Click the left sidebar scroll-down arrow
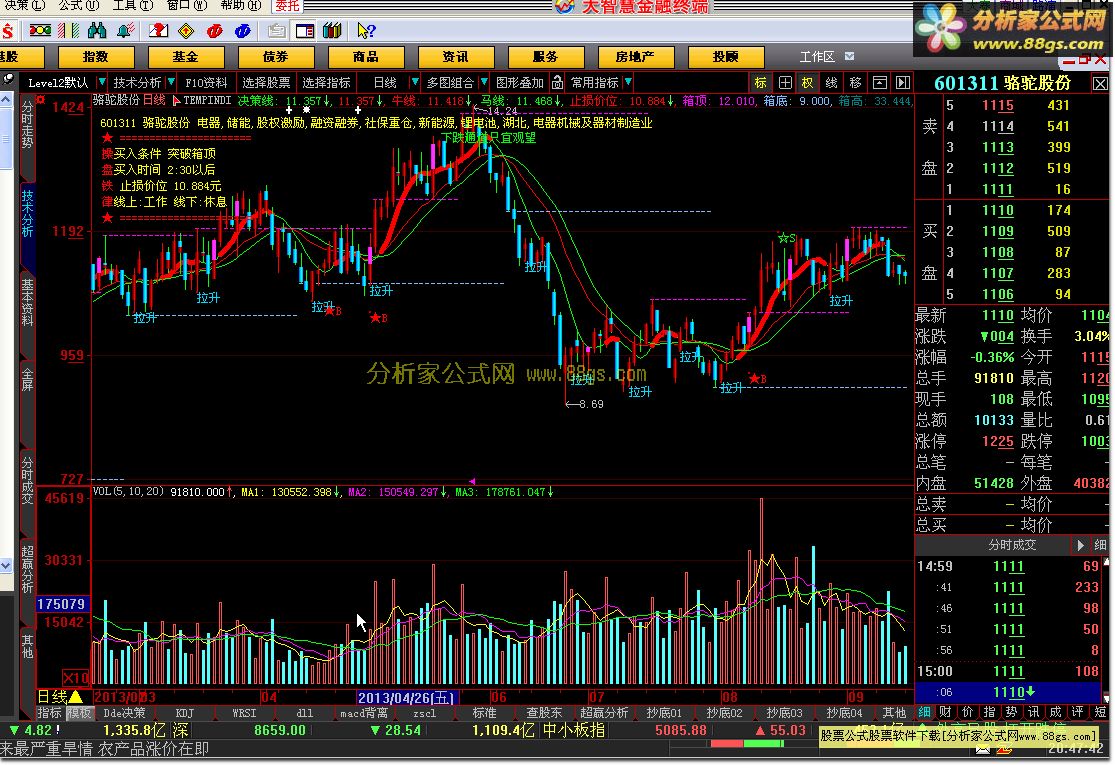Viewport: 1115px width, 765px height. pyautogui.click(x=6, y=566)
